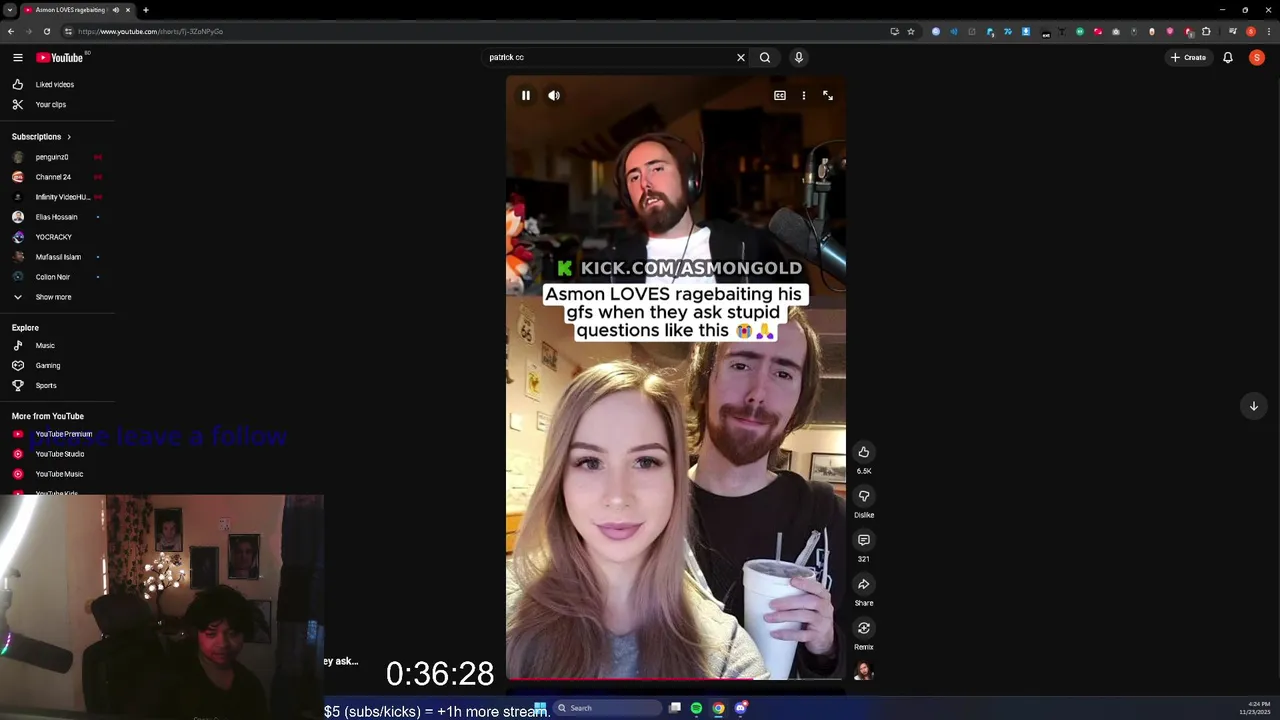Close the Asmon LOVES ragebaiting tab
1280x720 pixels.
pos(128,10)
